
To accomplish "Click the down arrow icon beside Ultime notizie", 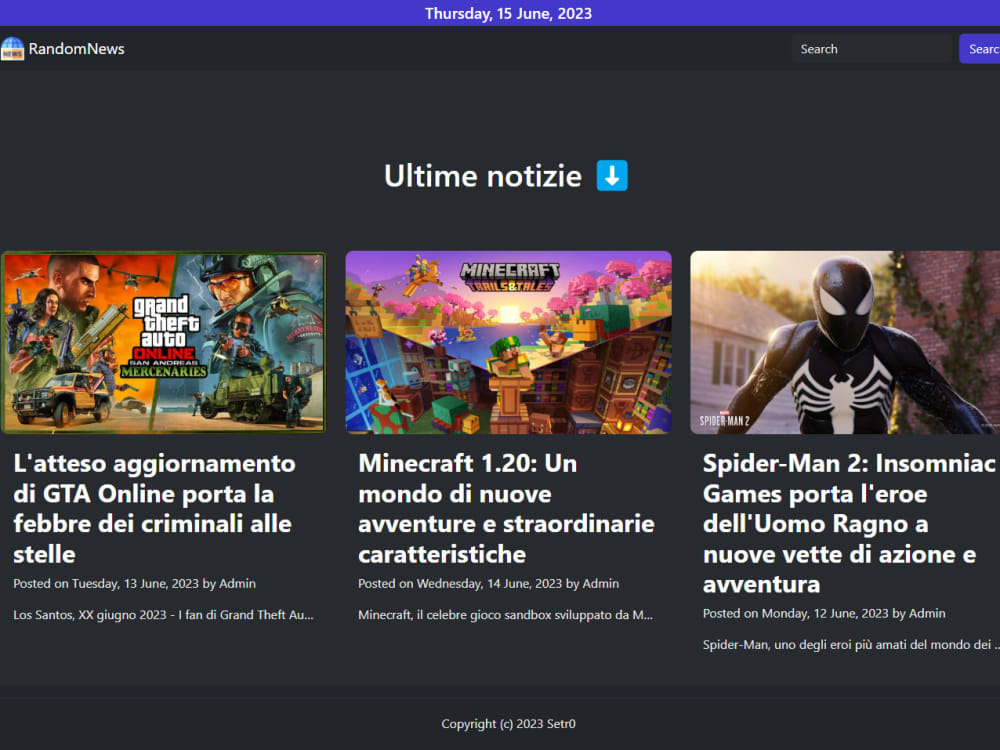I will tap(612, 175).
